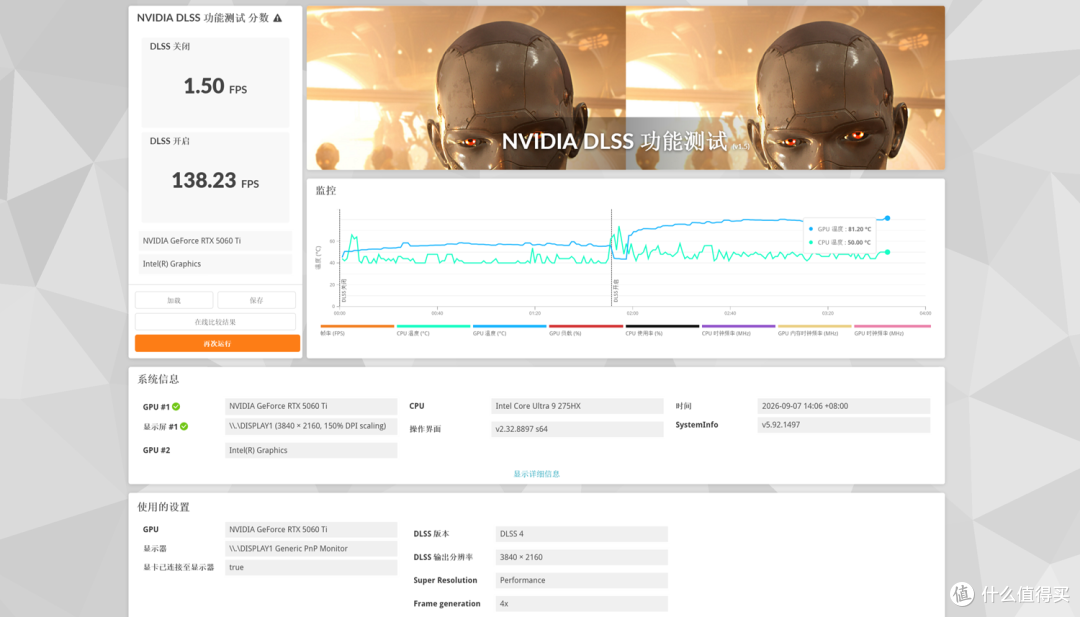Toggle the CPU 温度 (°C) chart legend

[x=433, y=331]
